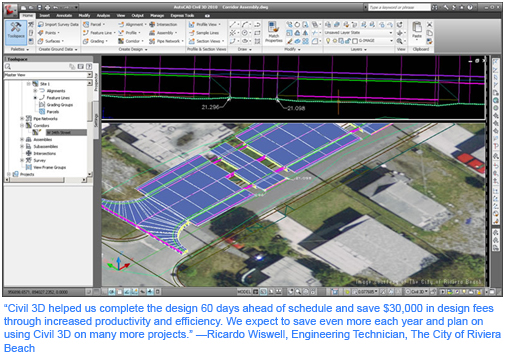Image resolution: width=505 pixels, height=360 pixels.
Task: Open the Home ribbon tab
Action: point(28,15)
